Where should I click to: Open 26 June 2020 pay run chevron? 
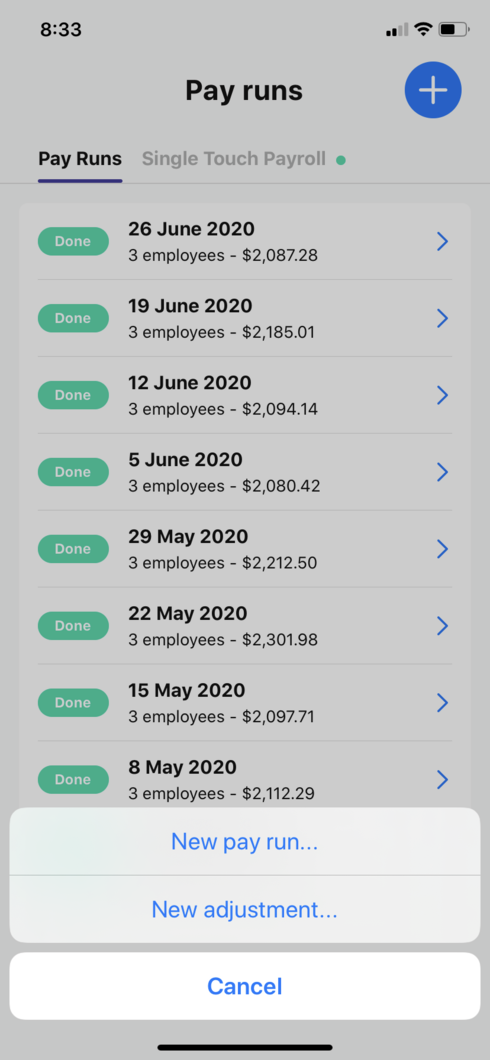[443, 241]
